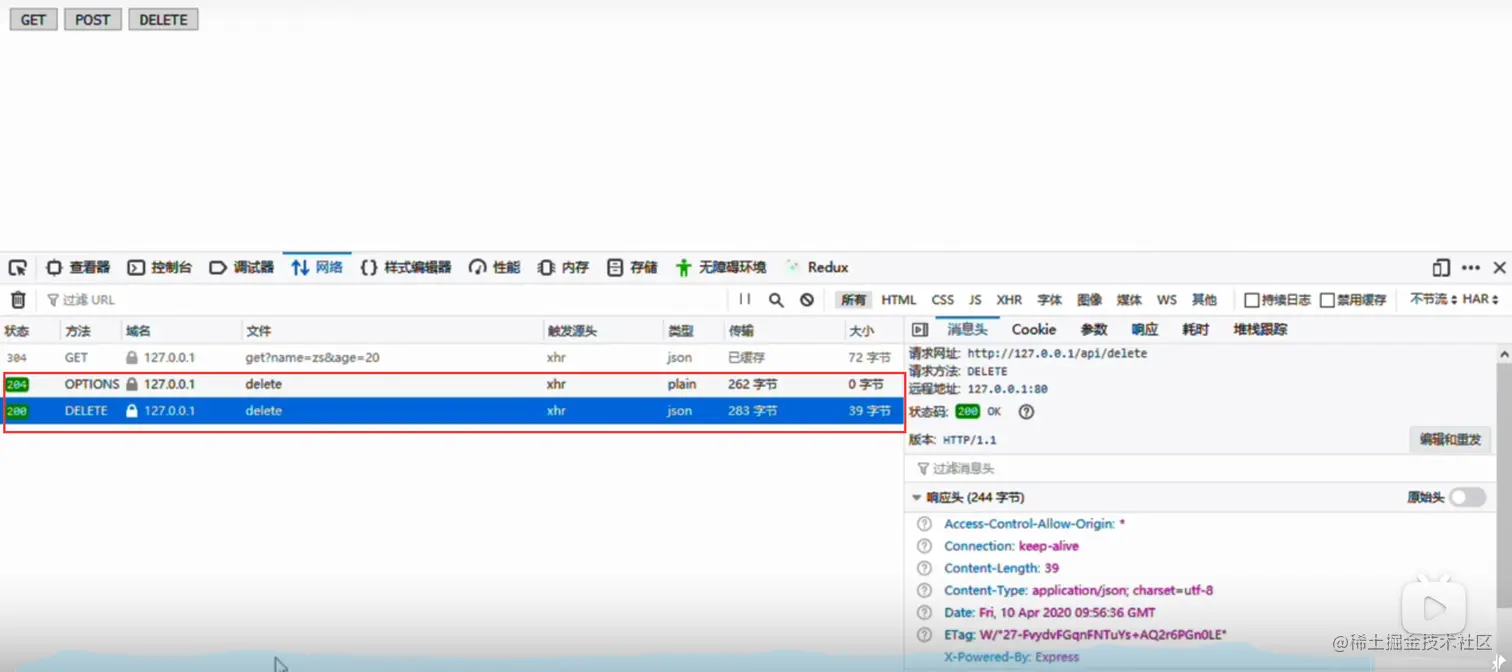Viewport: 1512px width, 672px height.
Task: Activate the element picker icon
Action: pos(18,268)
